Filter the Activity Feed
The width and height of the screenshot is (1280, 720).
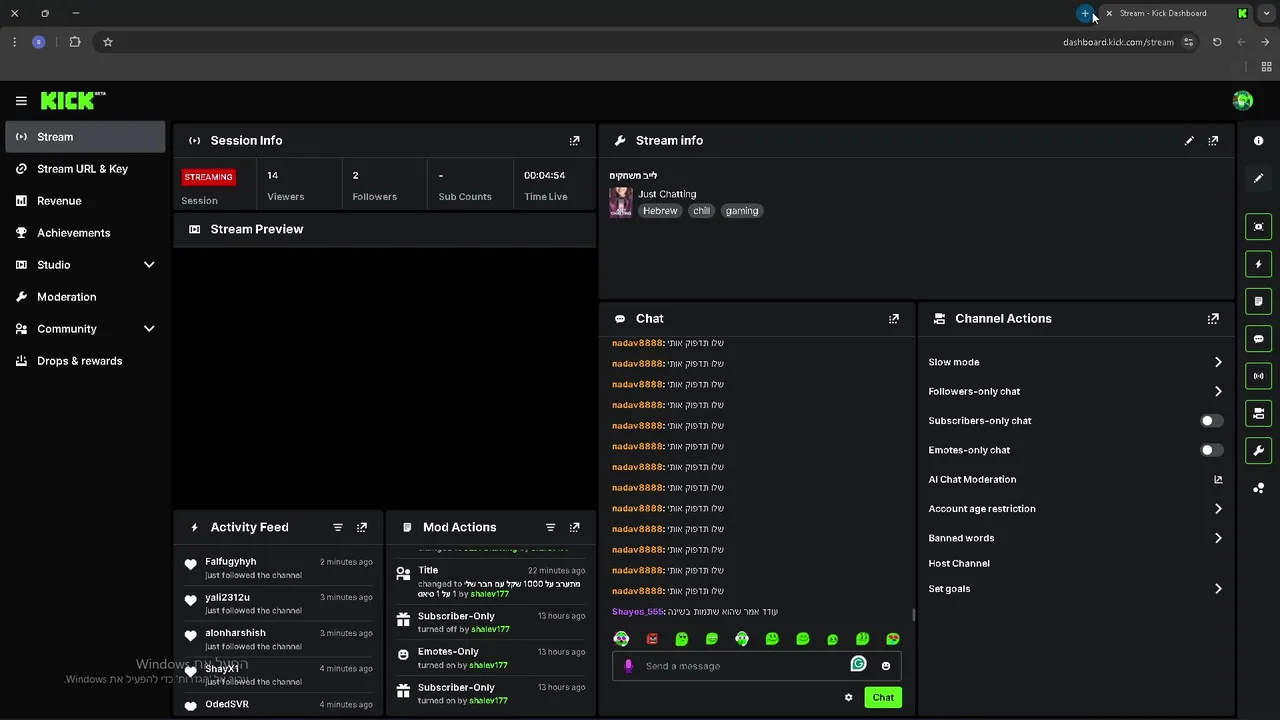(x=338, y=527)
